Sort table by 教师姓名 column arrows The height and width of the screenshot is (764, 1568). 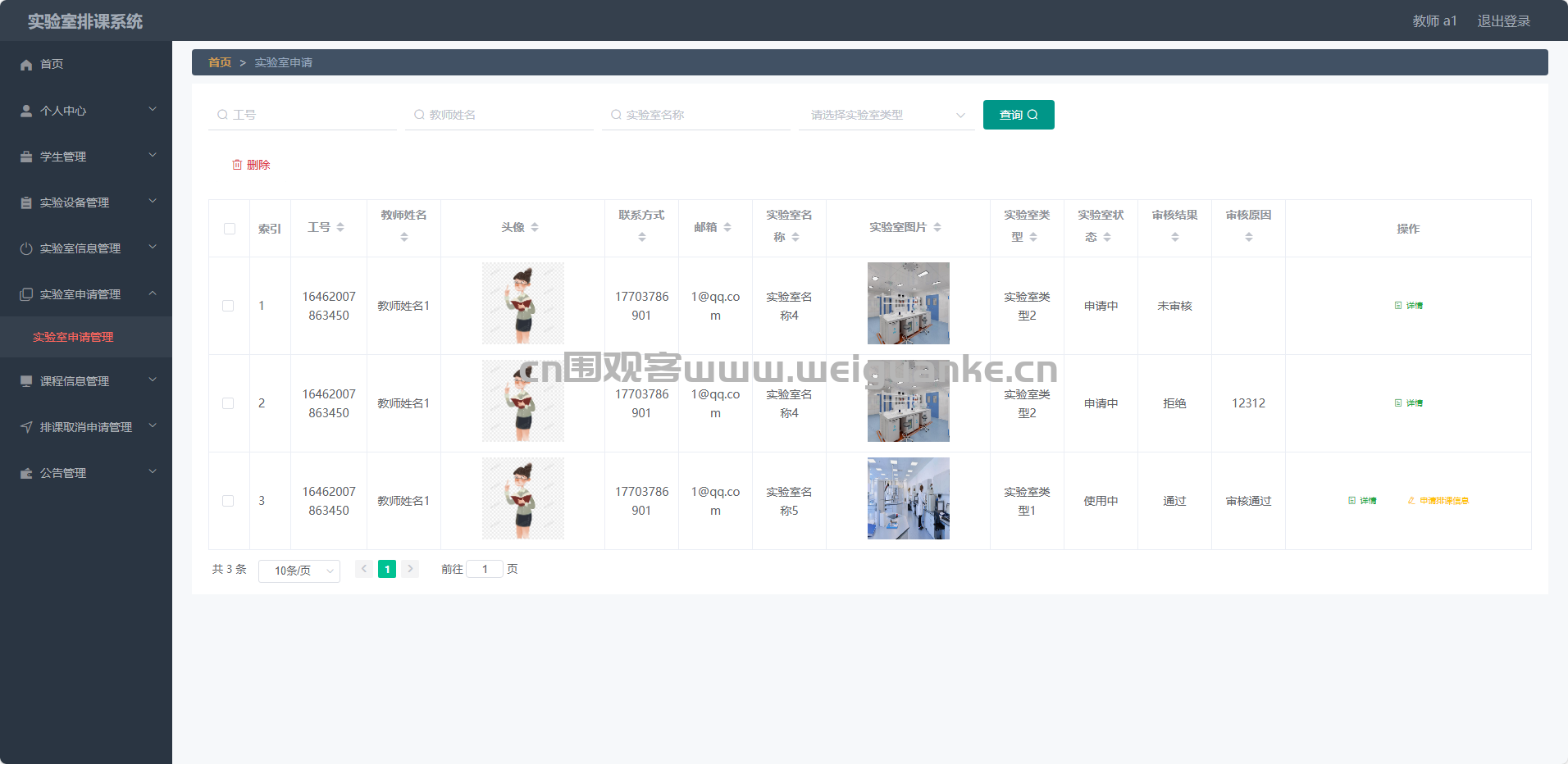[x=404, y=237]
